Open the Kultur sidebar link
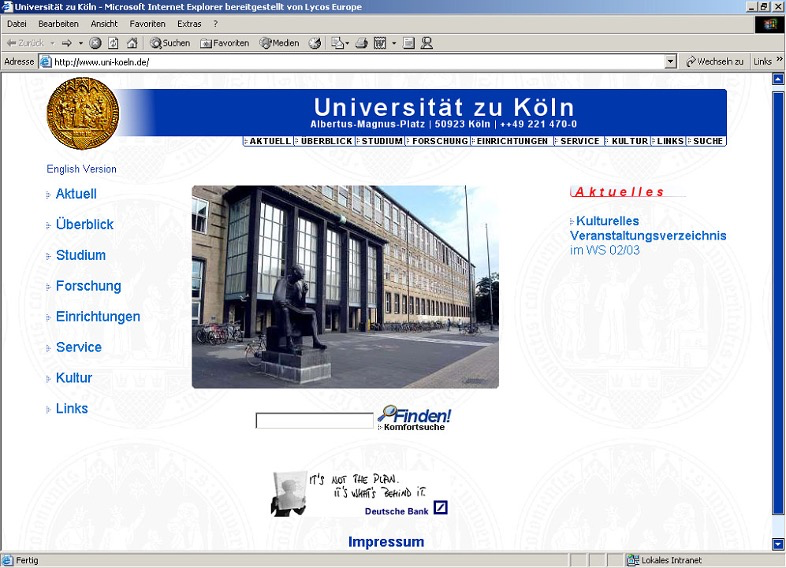This screenshot has width=786, height=568. [x=74, y=378]
